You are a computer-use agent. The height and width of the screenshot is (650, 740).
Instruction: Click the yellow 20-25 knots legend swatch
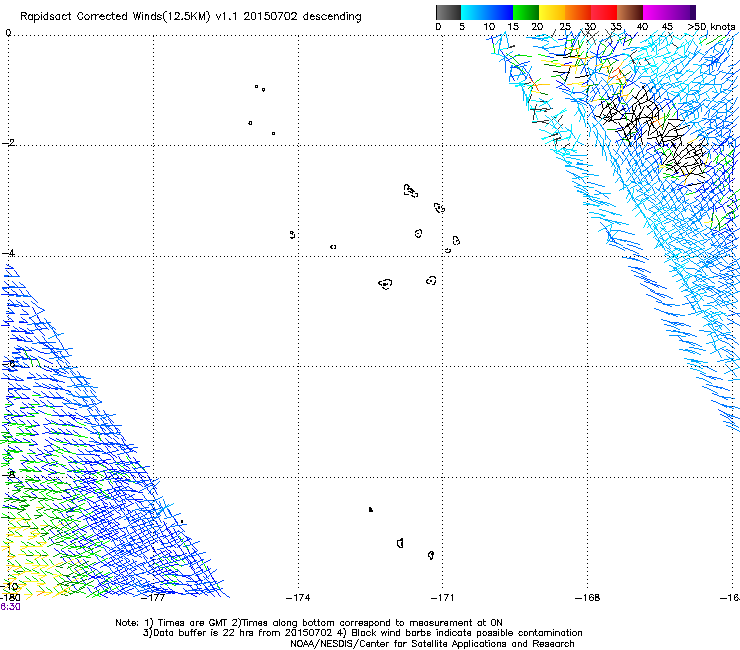click(552, 12)
